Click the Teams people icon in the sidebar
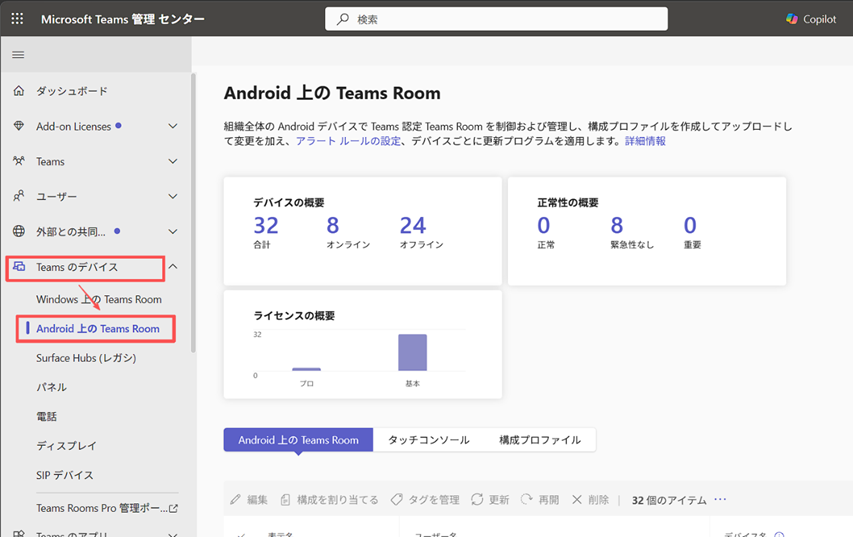Viewport: 853px width, 537px height. [18, 161]
